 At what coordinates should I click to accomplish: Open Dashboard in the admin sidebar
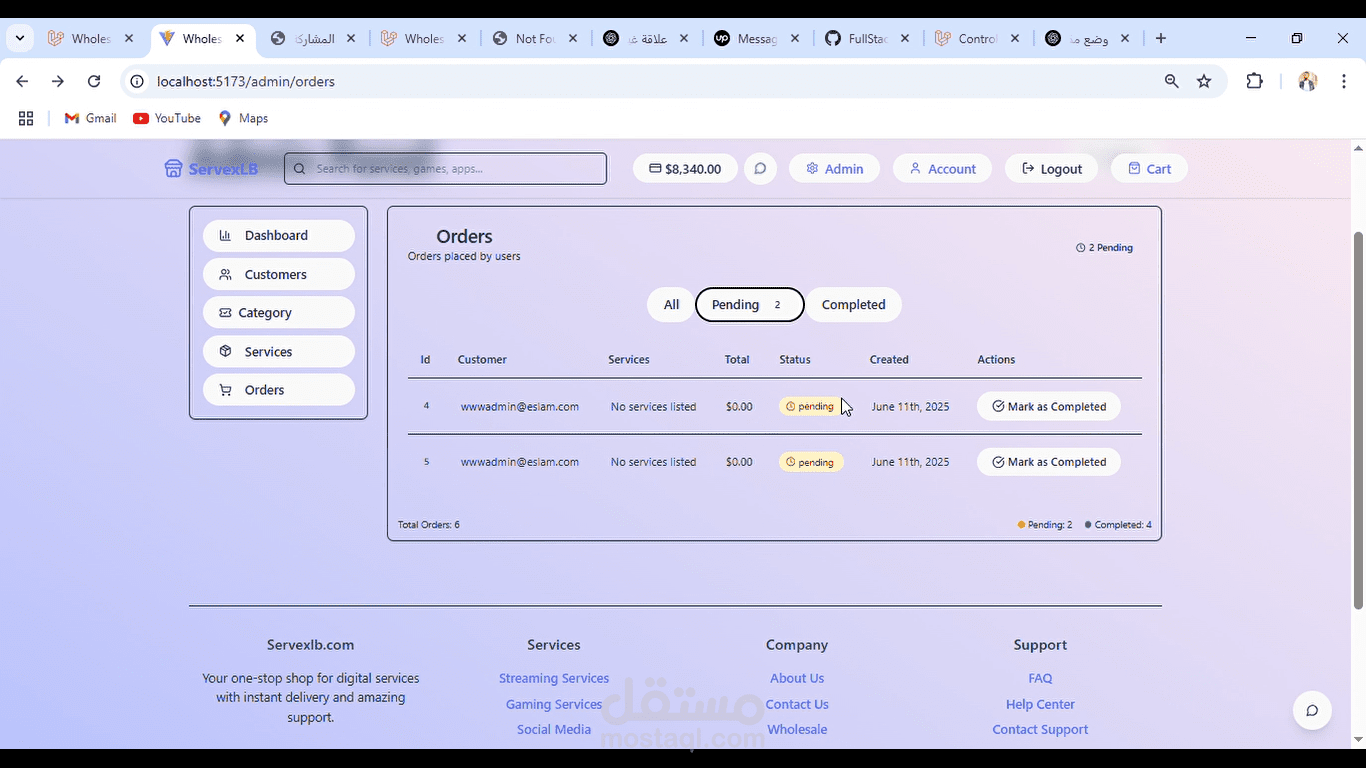pyautogui.click(x=279, y=236)
